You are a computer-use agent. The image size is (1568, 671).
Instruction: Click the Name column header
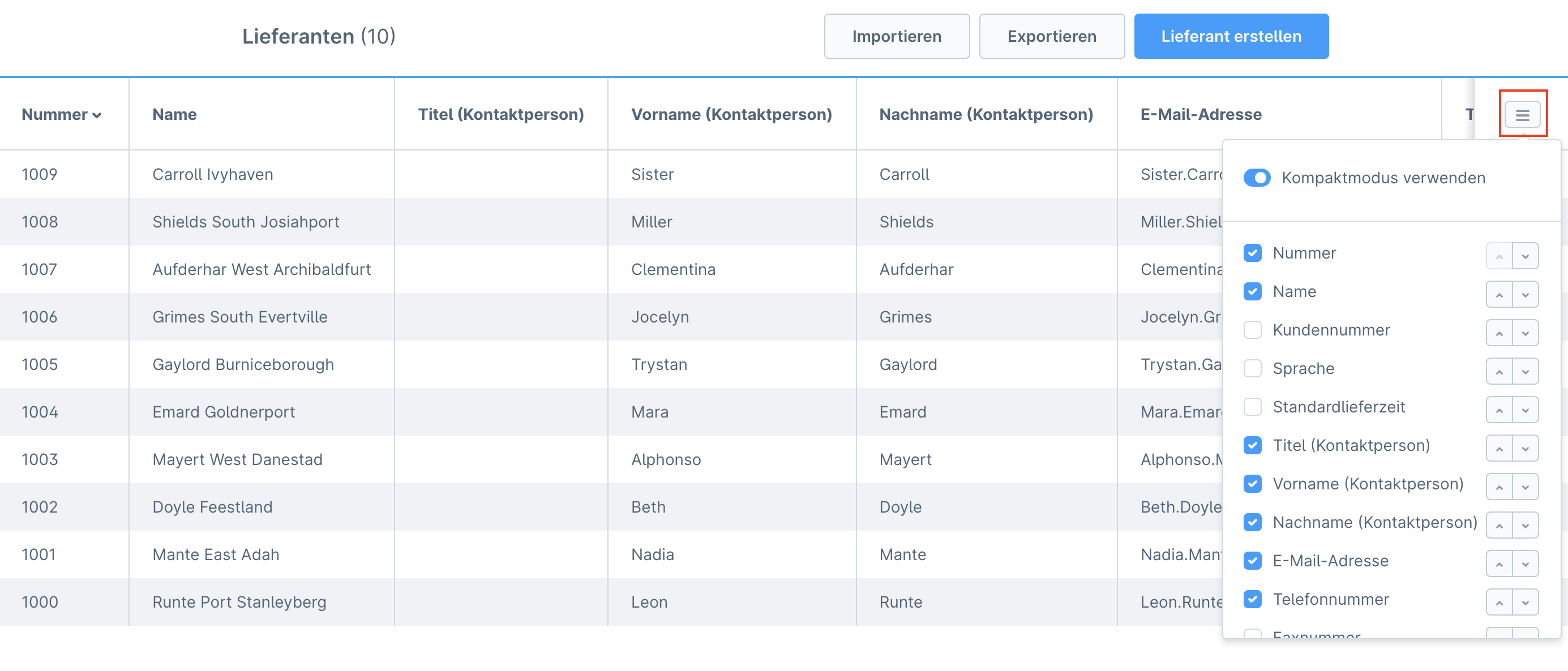click(174, 114)
